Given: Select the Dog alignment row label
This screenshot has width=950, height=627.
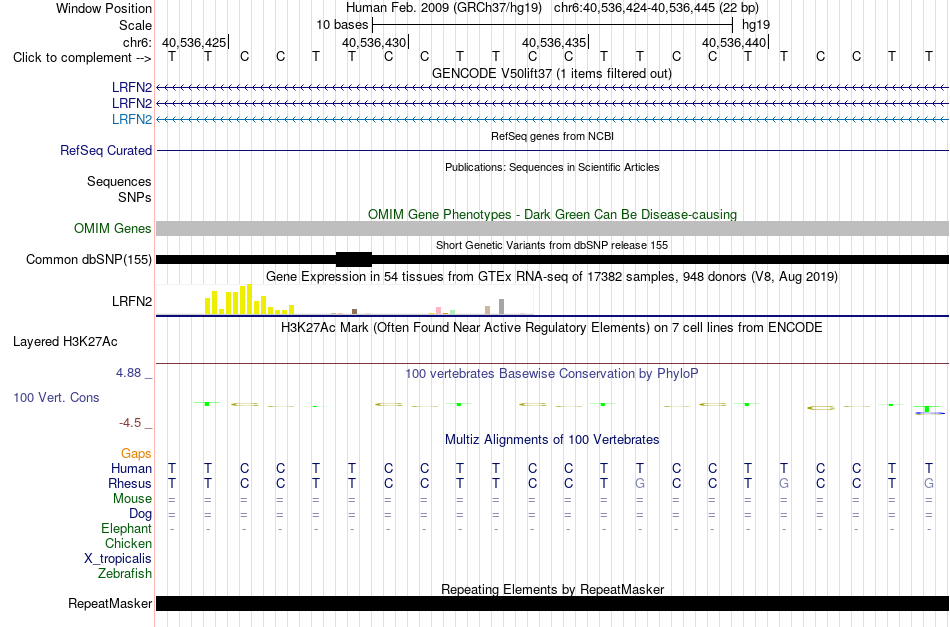Looking at the screenshot, I should (x=141, y=514).
